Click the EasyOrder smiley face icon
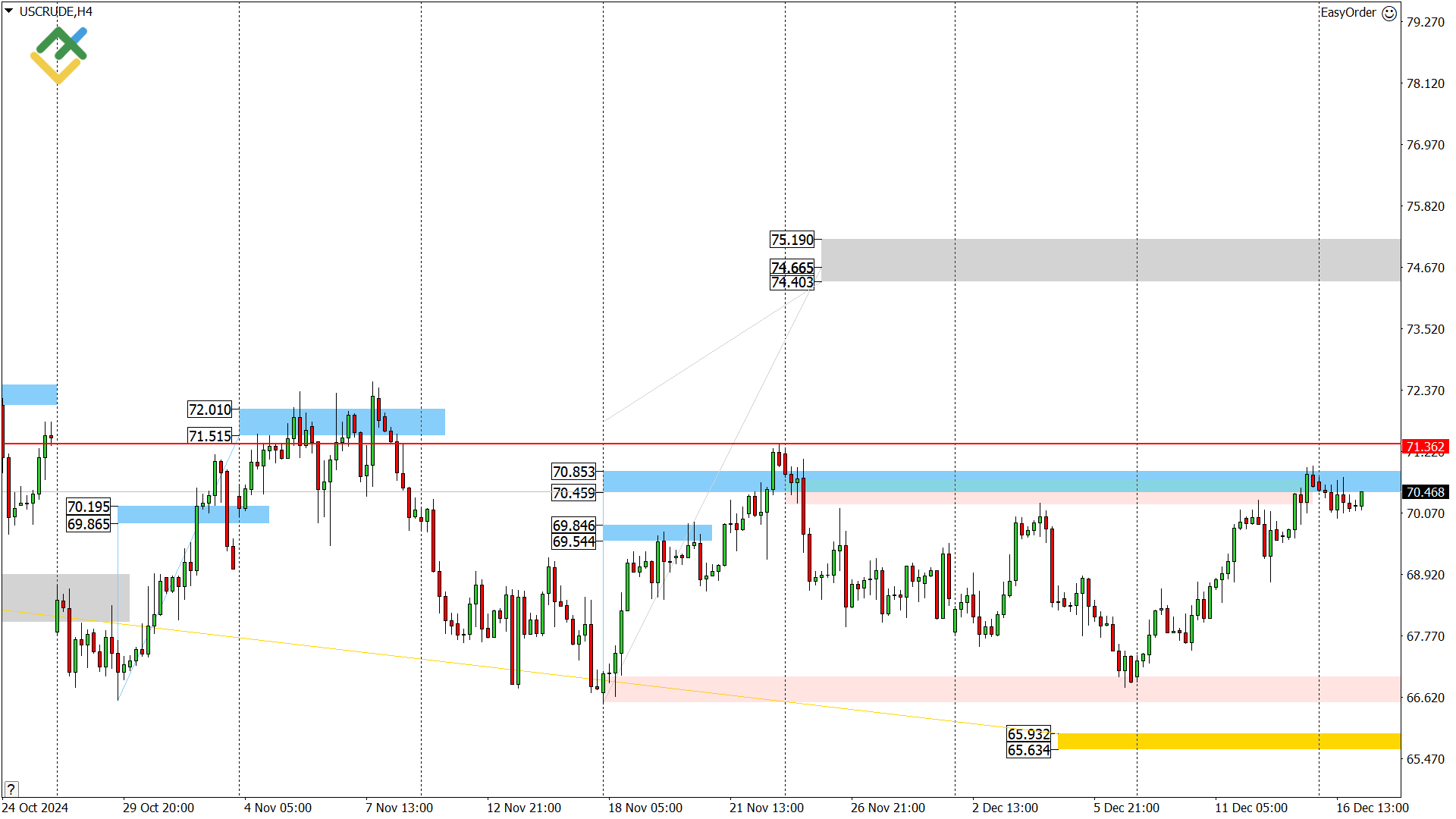 point(1389,13)
